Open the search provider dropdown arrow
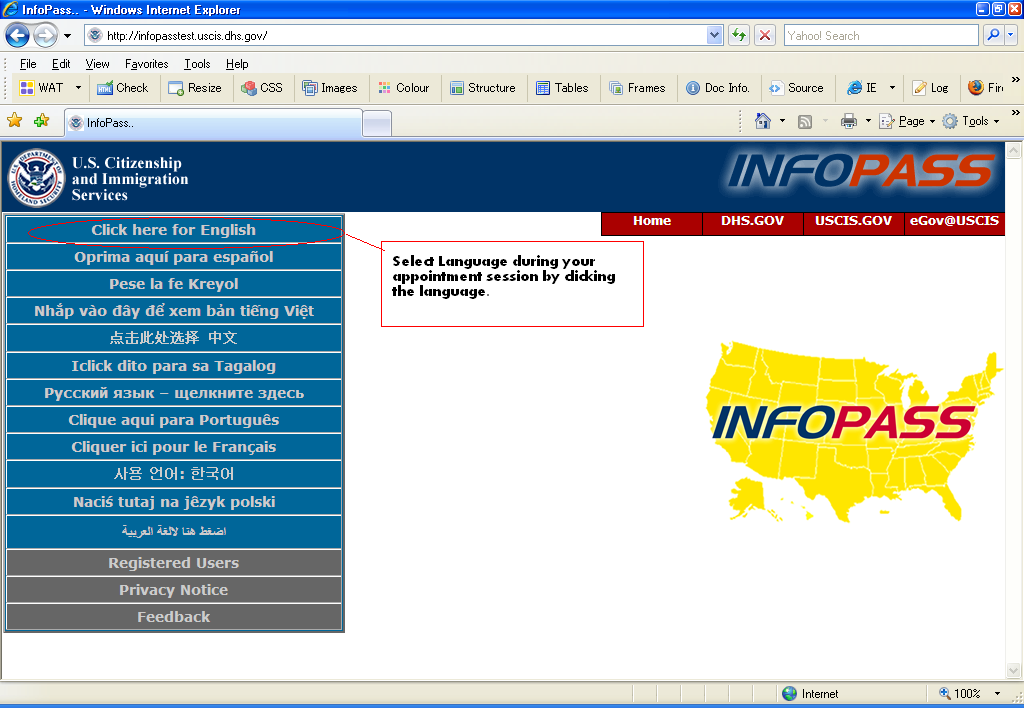The width and height of the screenshot is (1024, 708). pyautogui.click(x=1010, y=35)
